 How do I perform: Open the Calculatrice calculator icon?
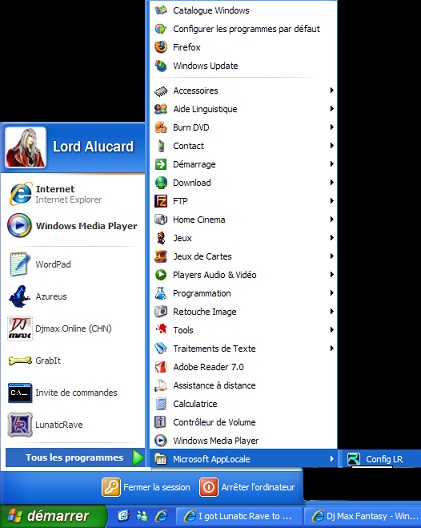[161, 404]
